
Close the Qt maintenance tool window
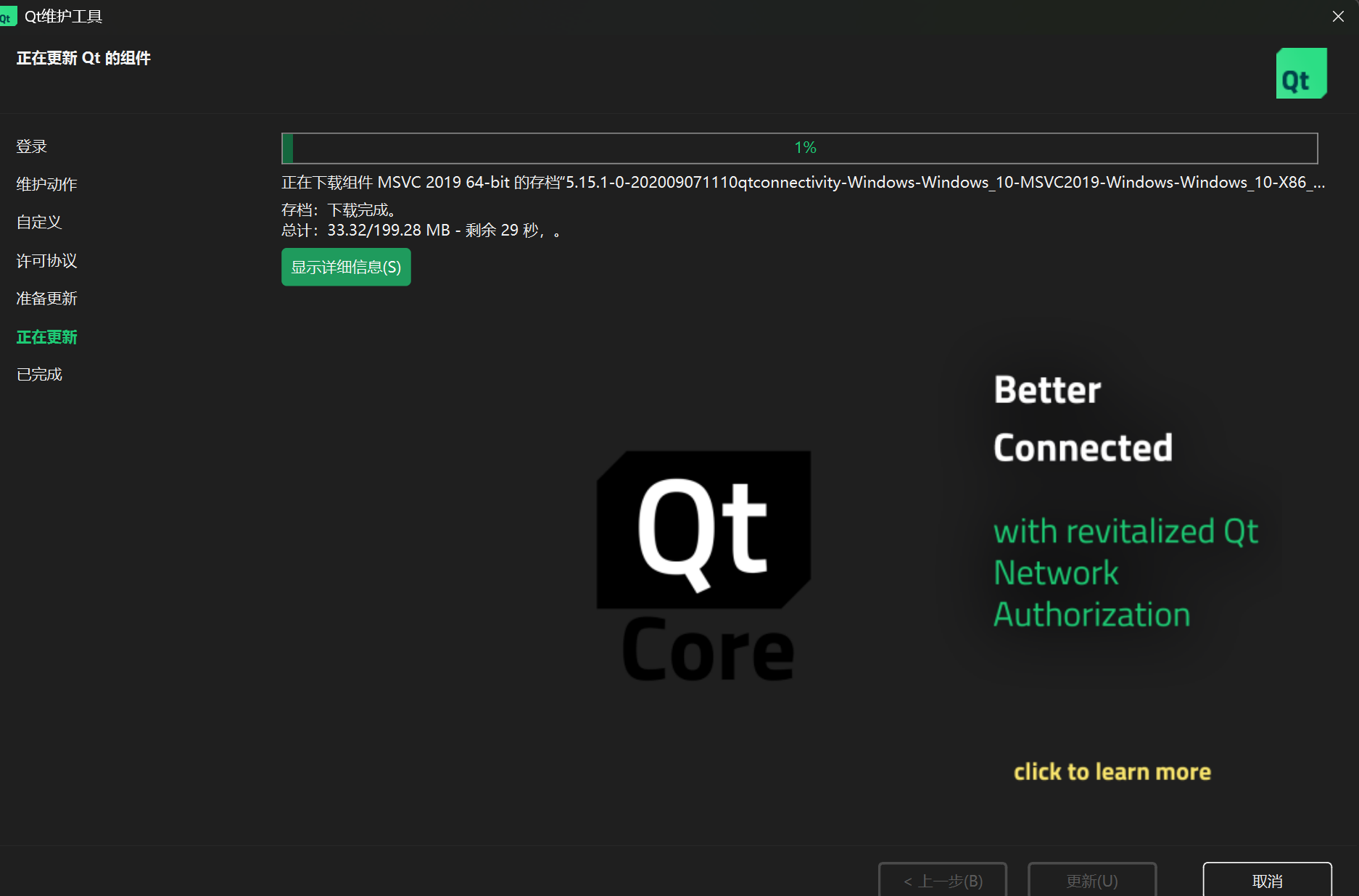click(1338, 16)
